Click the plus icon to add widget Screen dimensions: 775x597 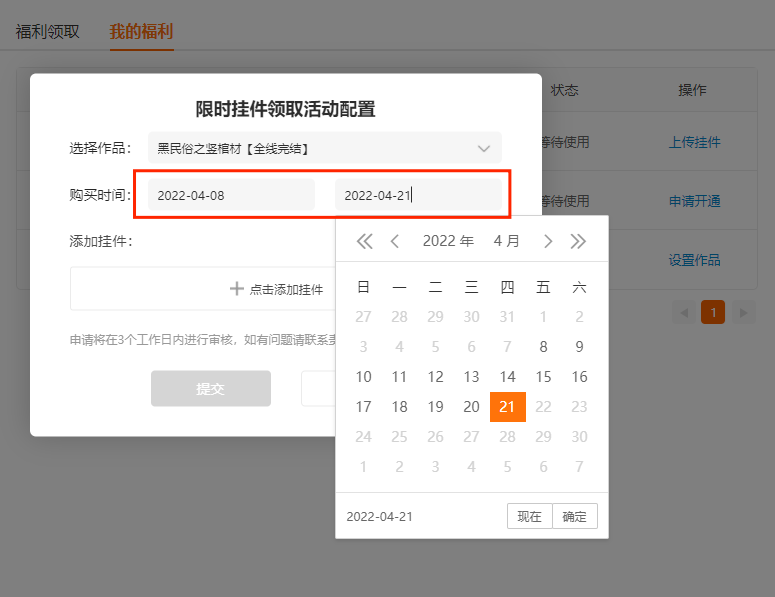[237, 289]
